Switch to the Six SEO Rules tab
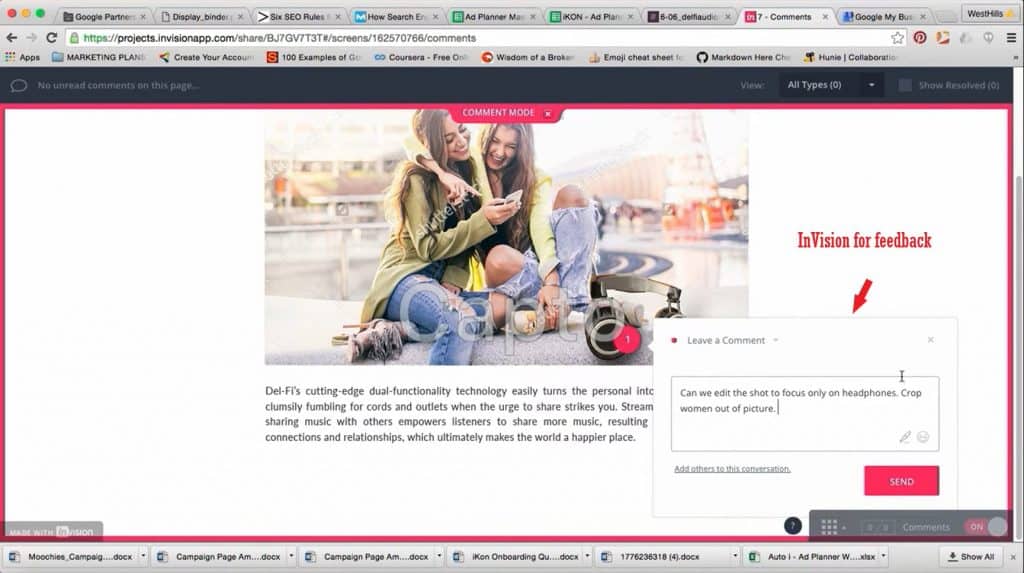The image size is (1024, 573). 298,16
